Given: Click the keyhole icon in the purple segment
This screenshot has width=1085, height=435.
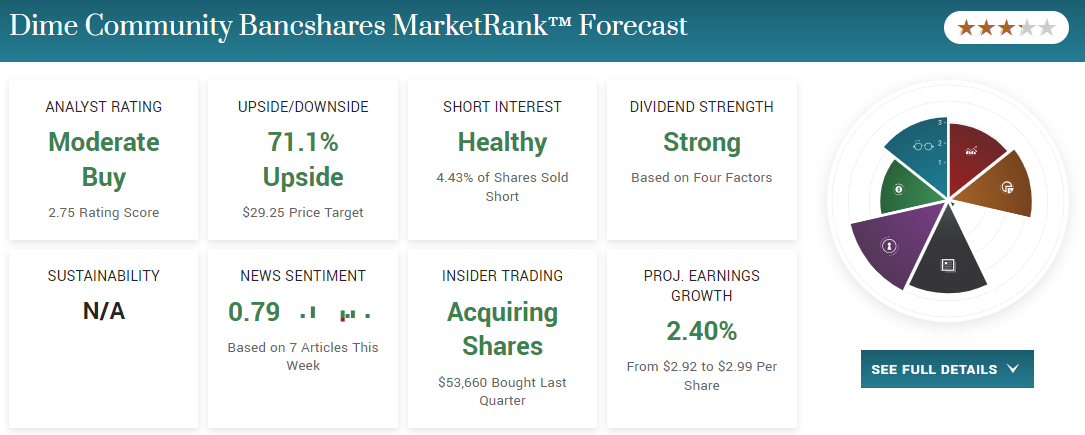Looking at the screenshot, I should coord(886,244).
